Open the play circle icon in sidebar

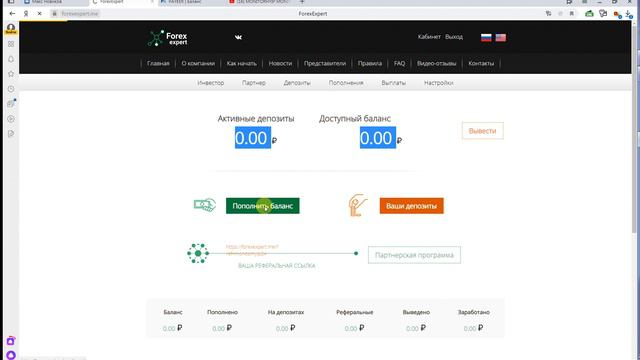(11, 119)
